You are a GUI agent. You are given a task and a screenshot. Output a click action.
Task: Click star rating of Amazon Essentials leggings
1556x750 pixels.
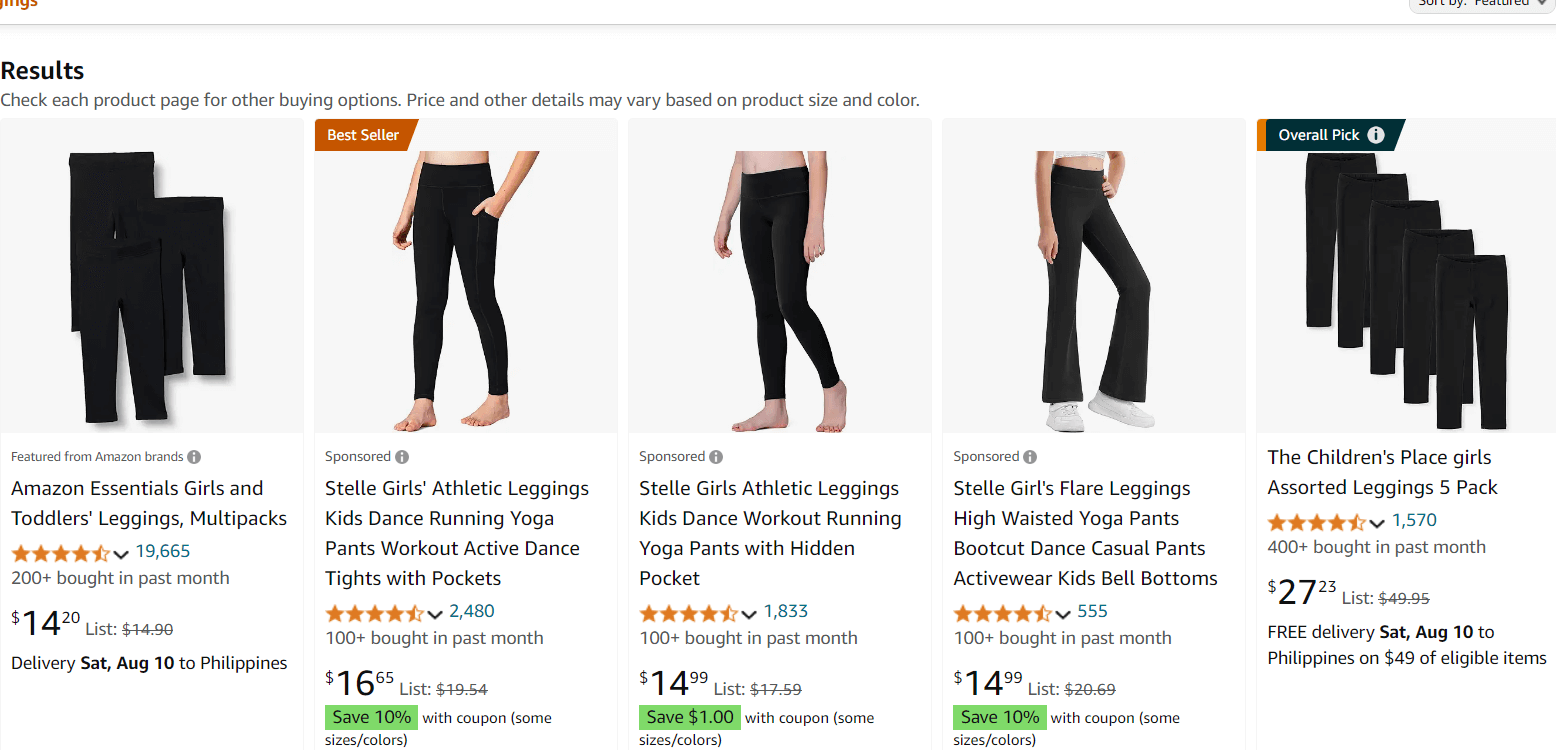click(61, 553)
